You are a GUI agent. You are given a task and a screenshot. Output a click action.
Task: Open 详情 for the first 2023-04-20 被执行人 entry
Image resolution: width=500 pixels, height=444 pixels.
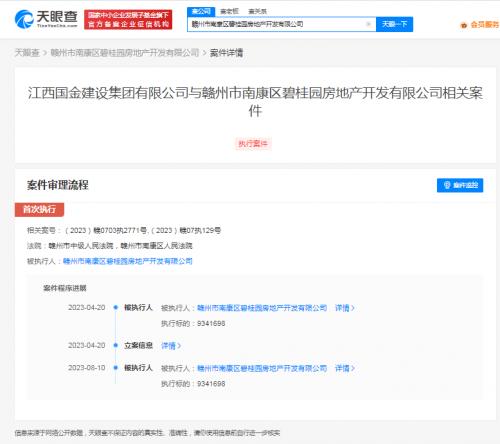coord(345,308)
